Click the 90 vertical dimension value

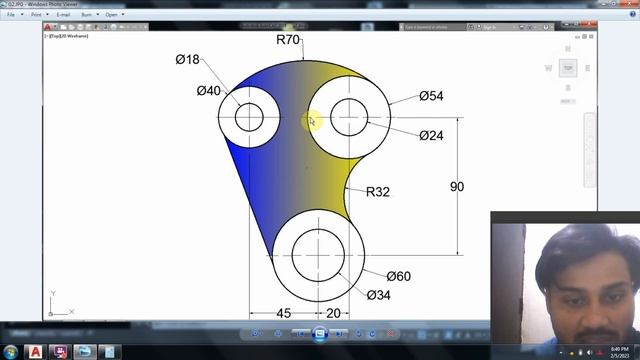(457, 187)
